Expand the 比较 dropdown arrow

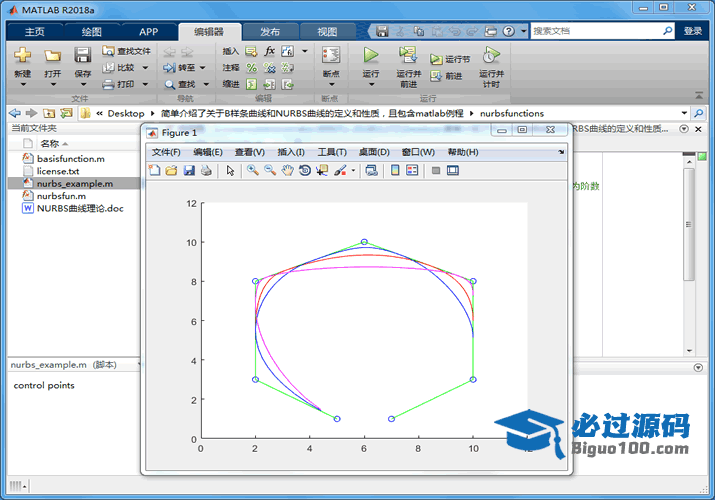point(145,67)
